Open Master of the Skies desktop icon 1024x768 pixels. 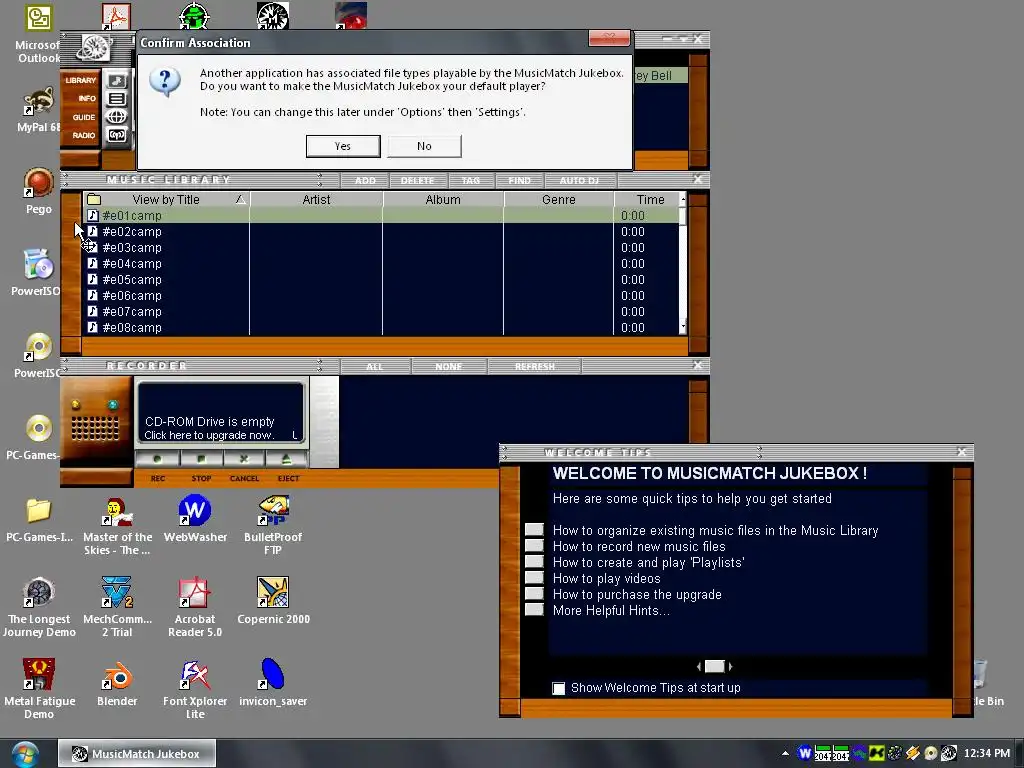point(117,524)
